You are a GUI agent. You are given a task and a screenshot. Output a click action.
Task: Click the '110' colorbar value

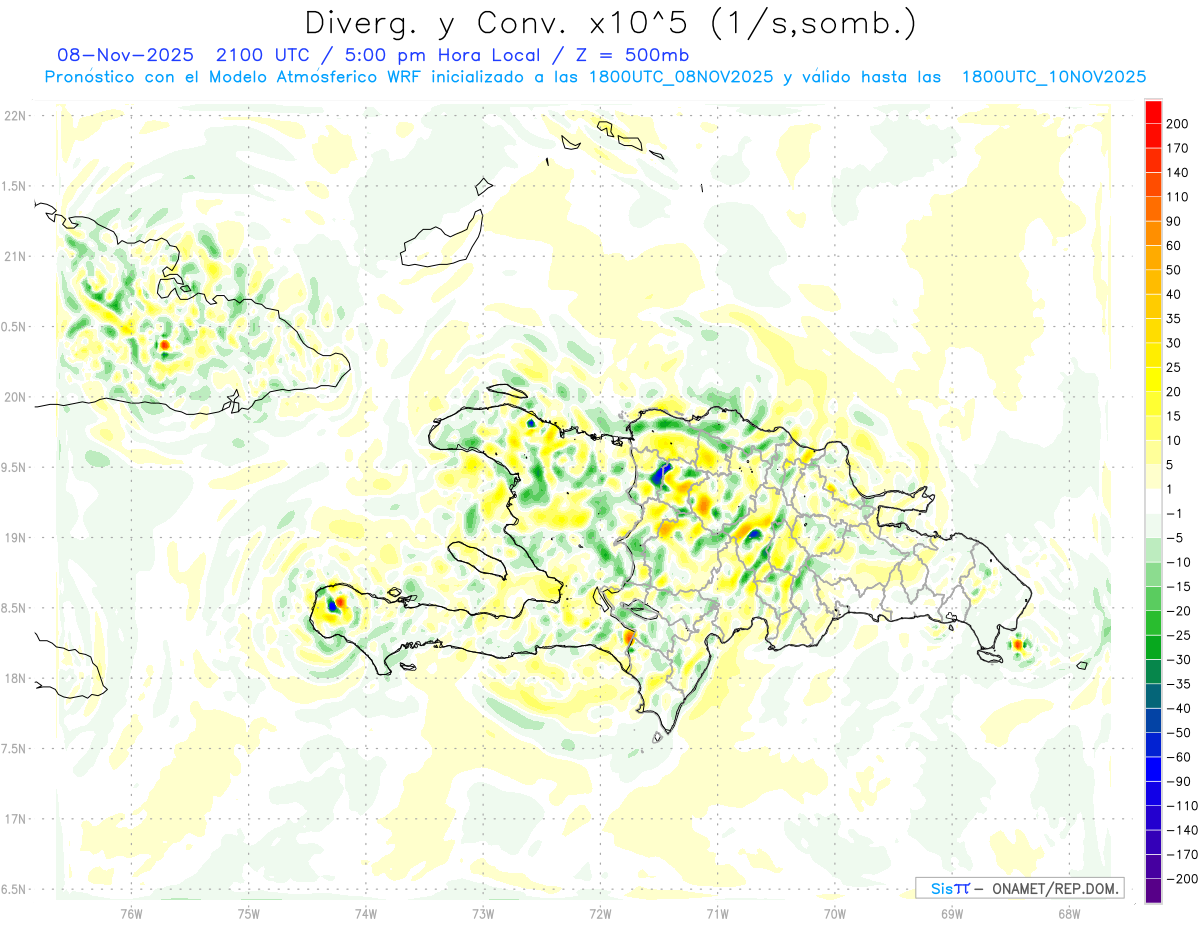tap(1177, 197)
